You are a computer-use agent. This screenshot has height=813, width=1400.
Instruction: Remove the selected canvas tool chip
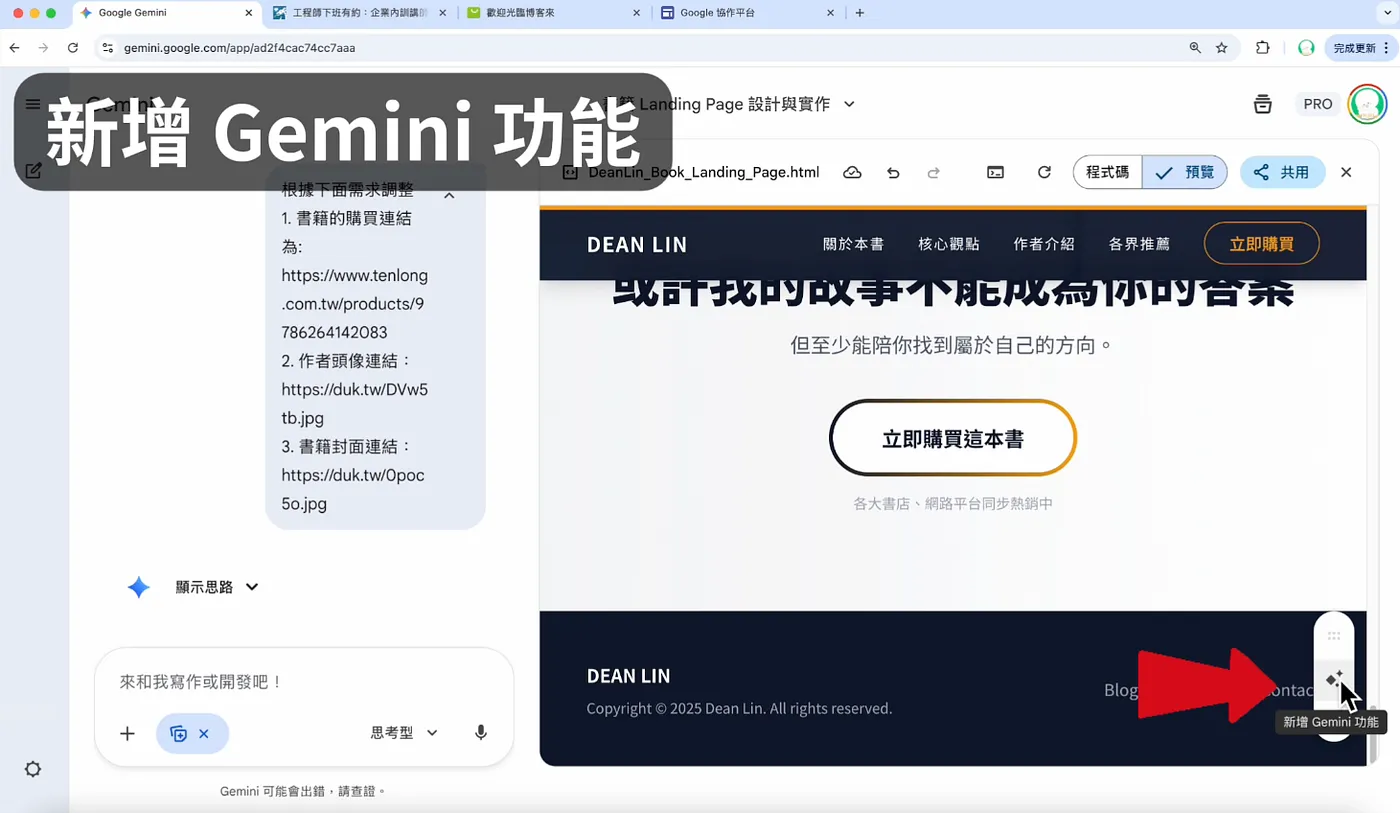point(204,733)
